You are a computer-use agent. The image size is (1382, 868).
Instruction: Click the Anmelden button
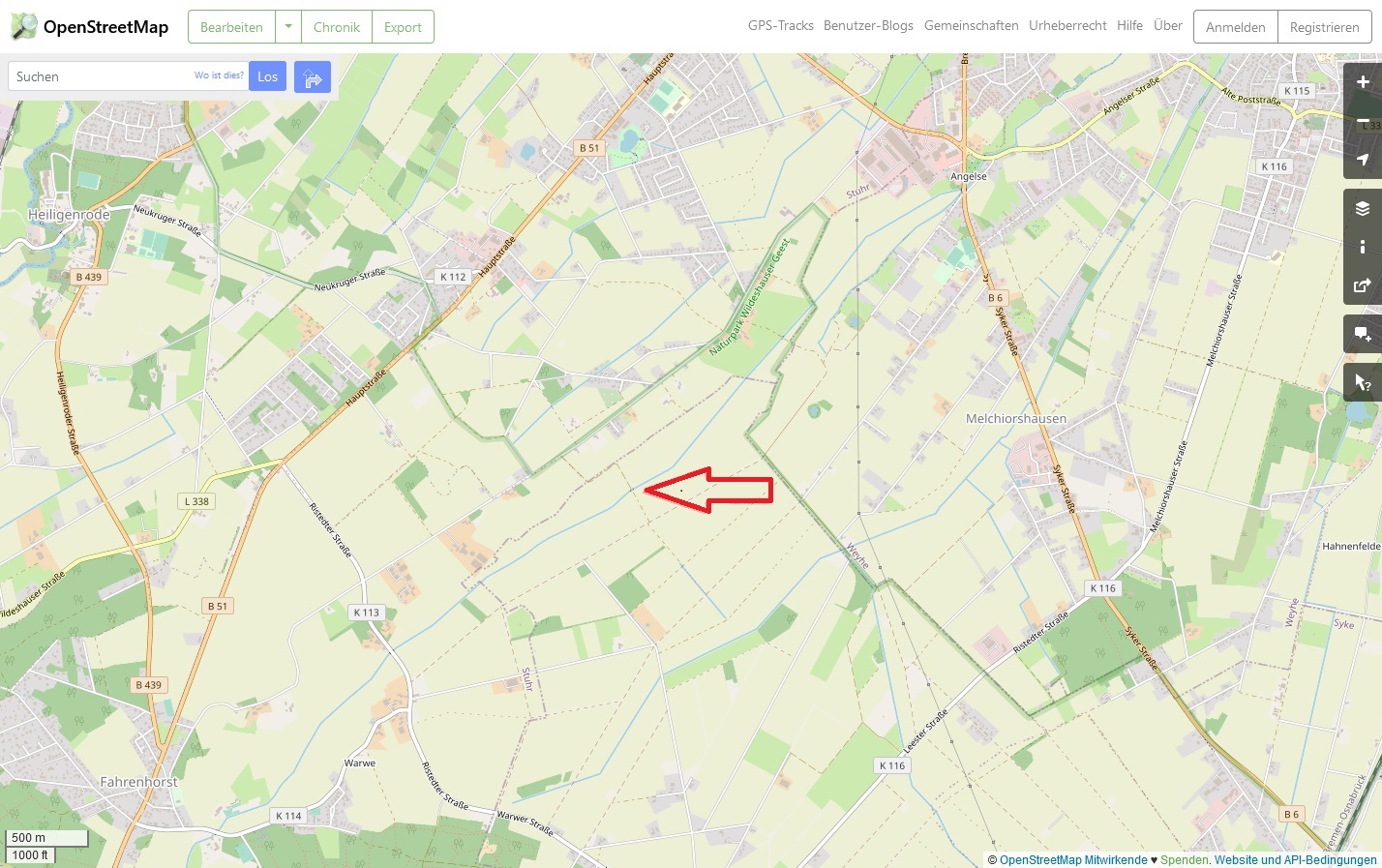[1236, 27]
